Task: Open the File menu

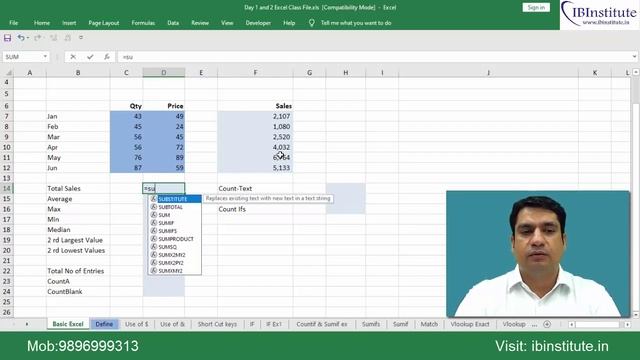Action: click(13, 23)
